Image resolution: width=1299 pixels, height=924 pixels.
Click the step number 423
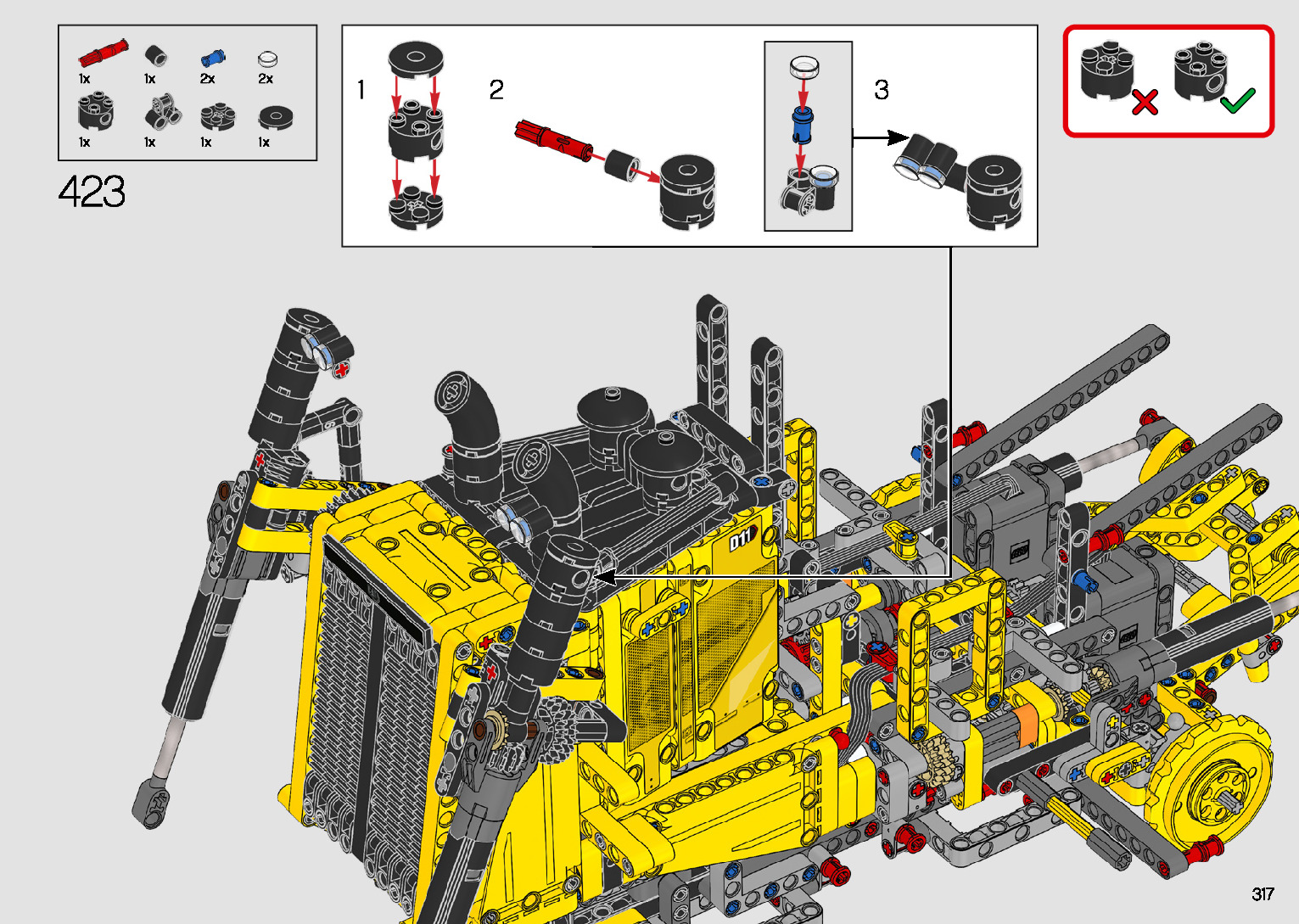92,192
